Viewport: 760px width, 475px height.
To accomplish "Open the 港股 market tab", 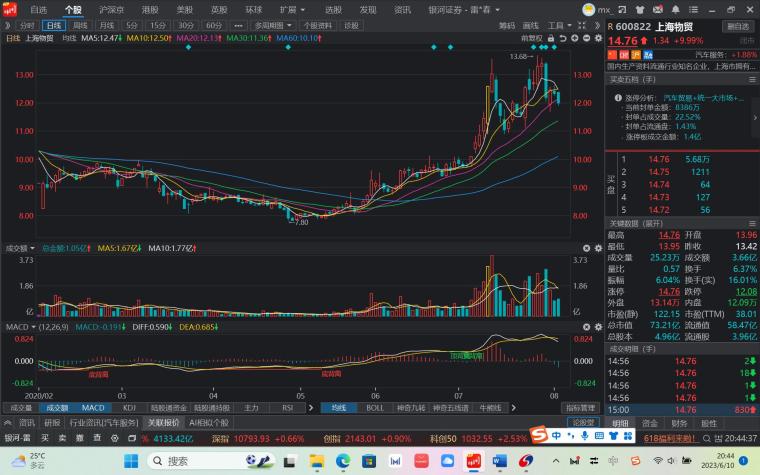I will point(150,9).
